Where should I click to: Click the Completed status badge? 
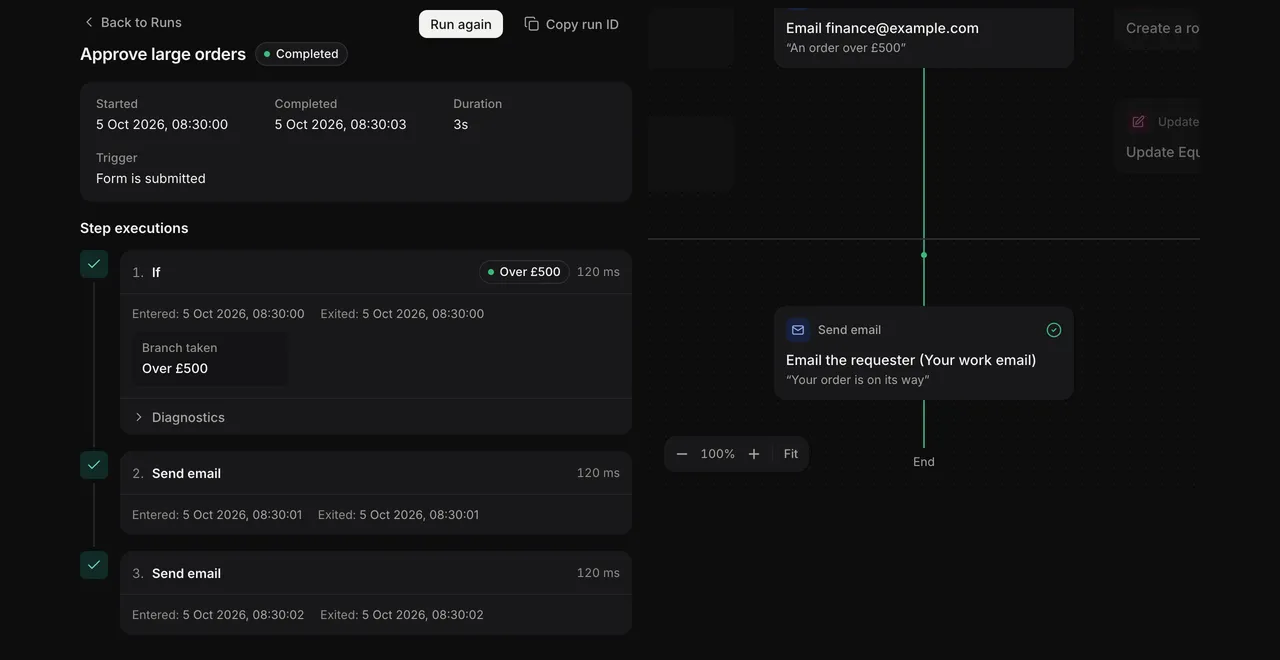[301, 54]
